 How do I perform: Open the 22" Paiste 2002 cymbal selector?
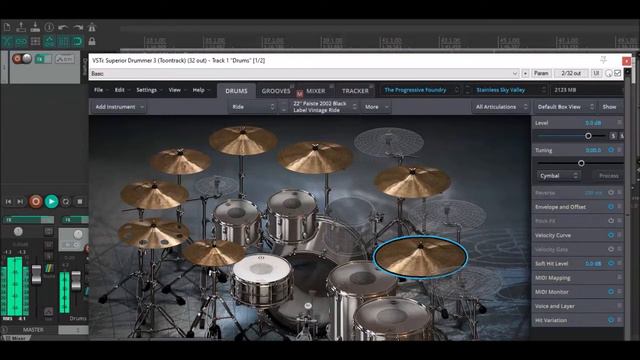click(324, 107)
